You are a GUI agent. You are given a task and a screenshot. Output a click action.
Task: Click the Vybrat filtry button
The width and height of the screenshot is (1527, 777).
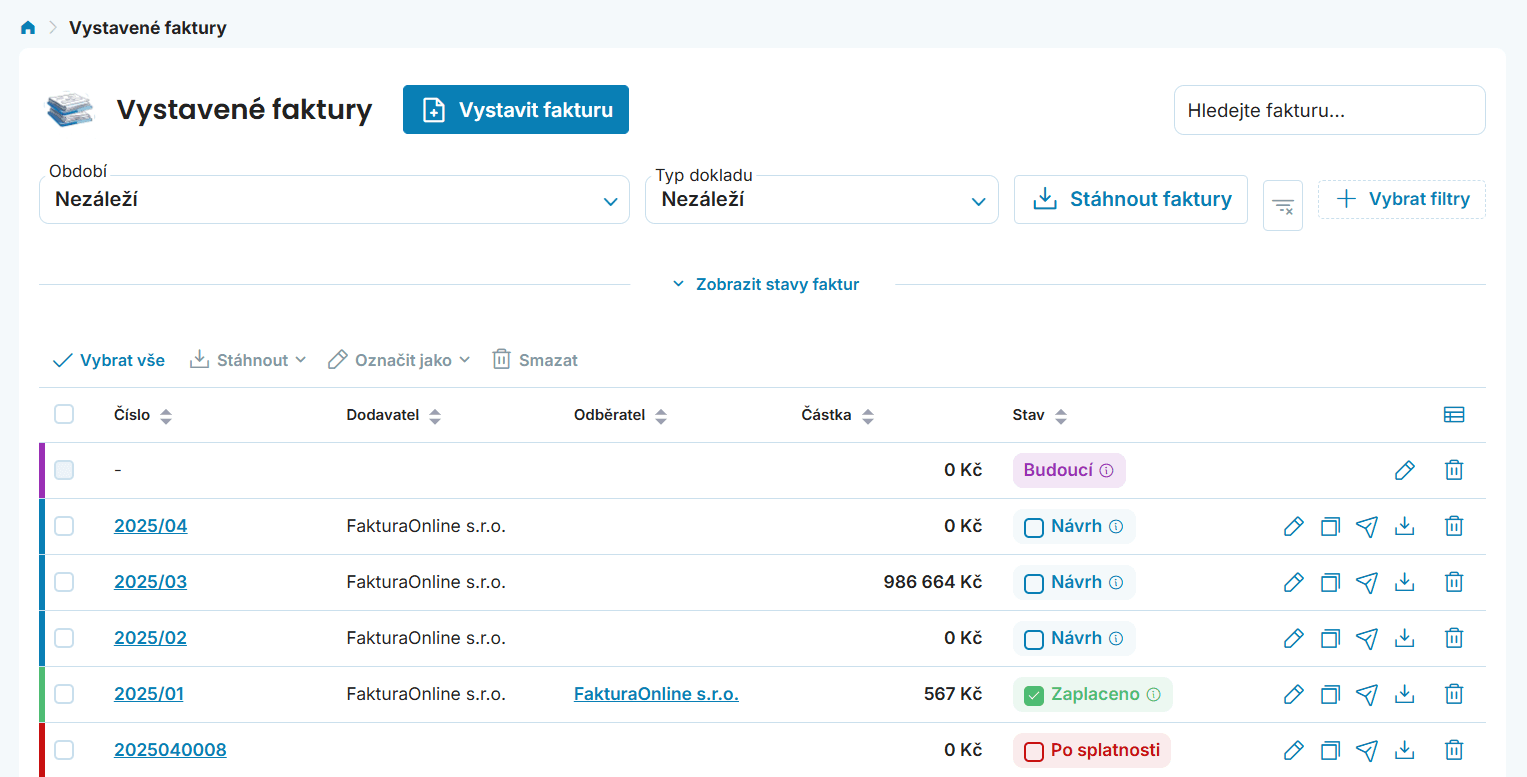point(1402,199)
